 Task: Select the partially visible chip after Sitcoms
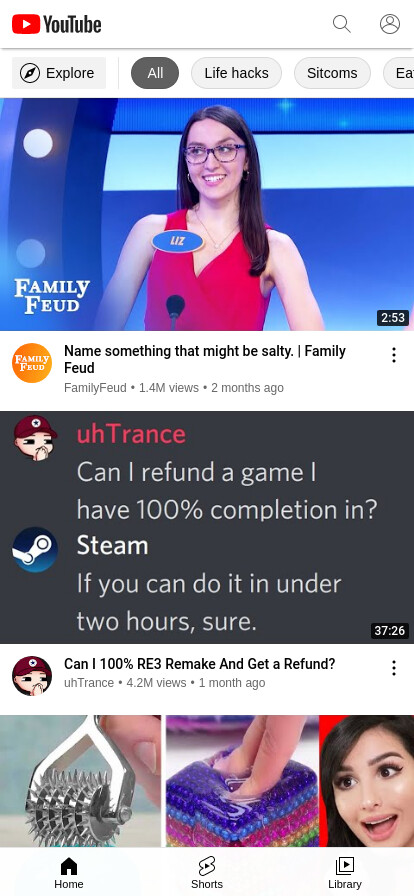pos(399,73)
